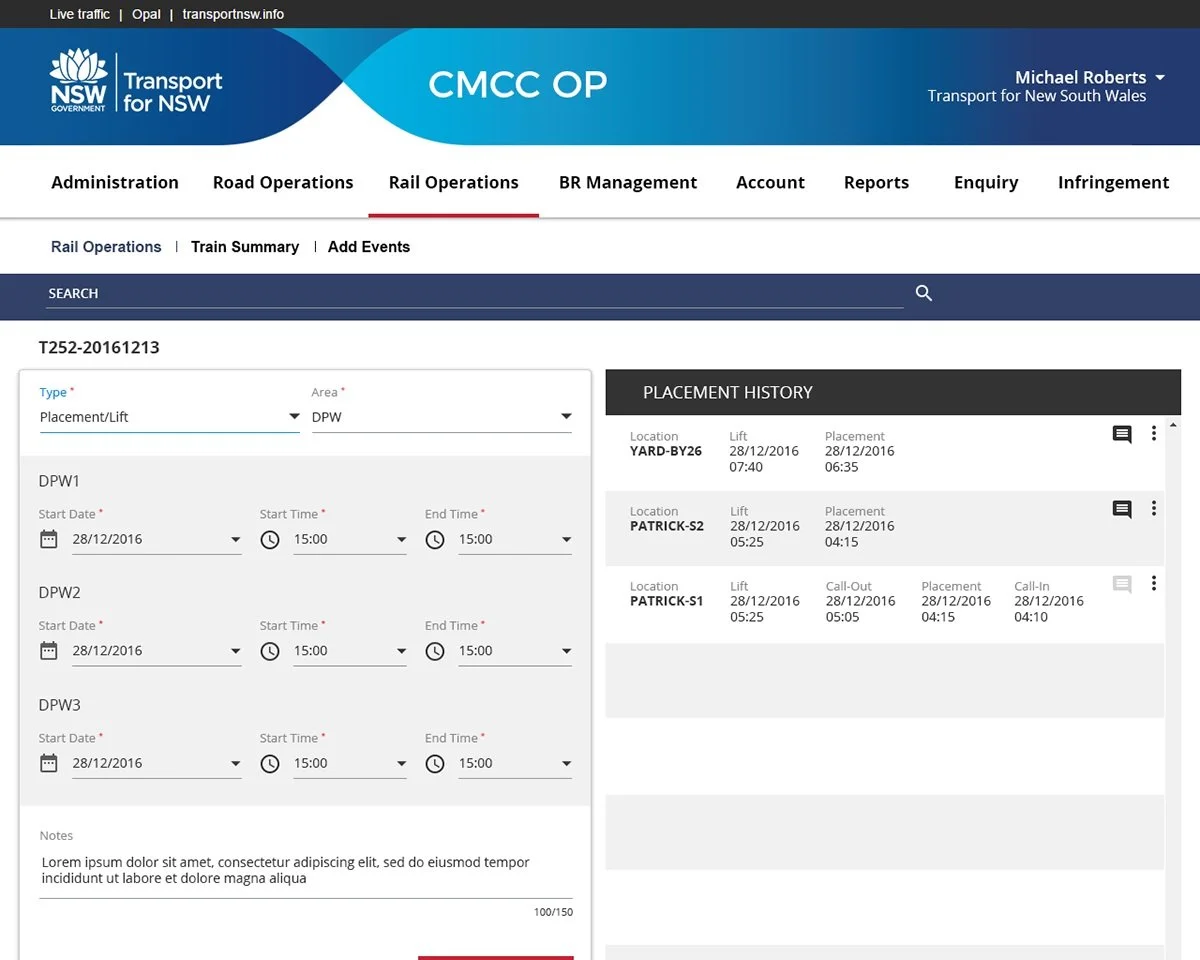Open the Administration menu
The width and height of the screenshot is (1200, 960).
click(x=115, y=182)
